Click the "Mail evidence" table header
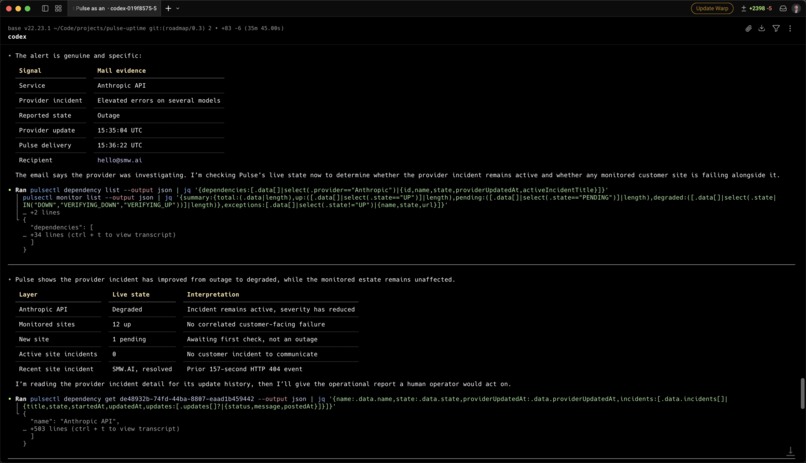 (x=121, y=70)
